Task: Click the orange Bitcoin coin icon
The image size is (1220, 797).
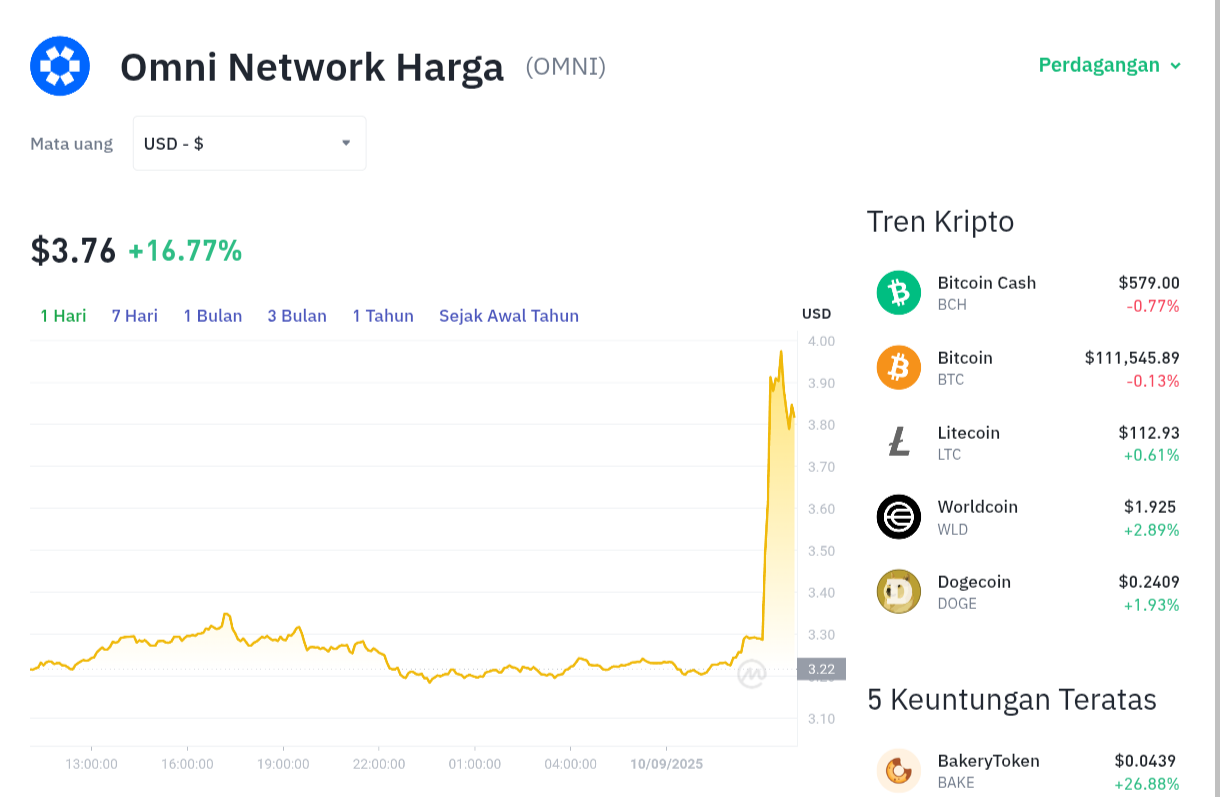Action: pos(898,367)
